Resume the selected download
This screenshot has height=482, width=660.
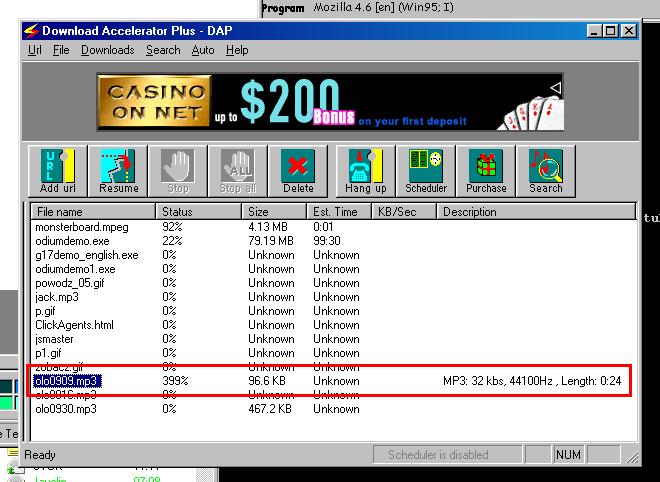[118, 171]
